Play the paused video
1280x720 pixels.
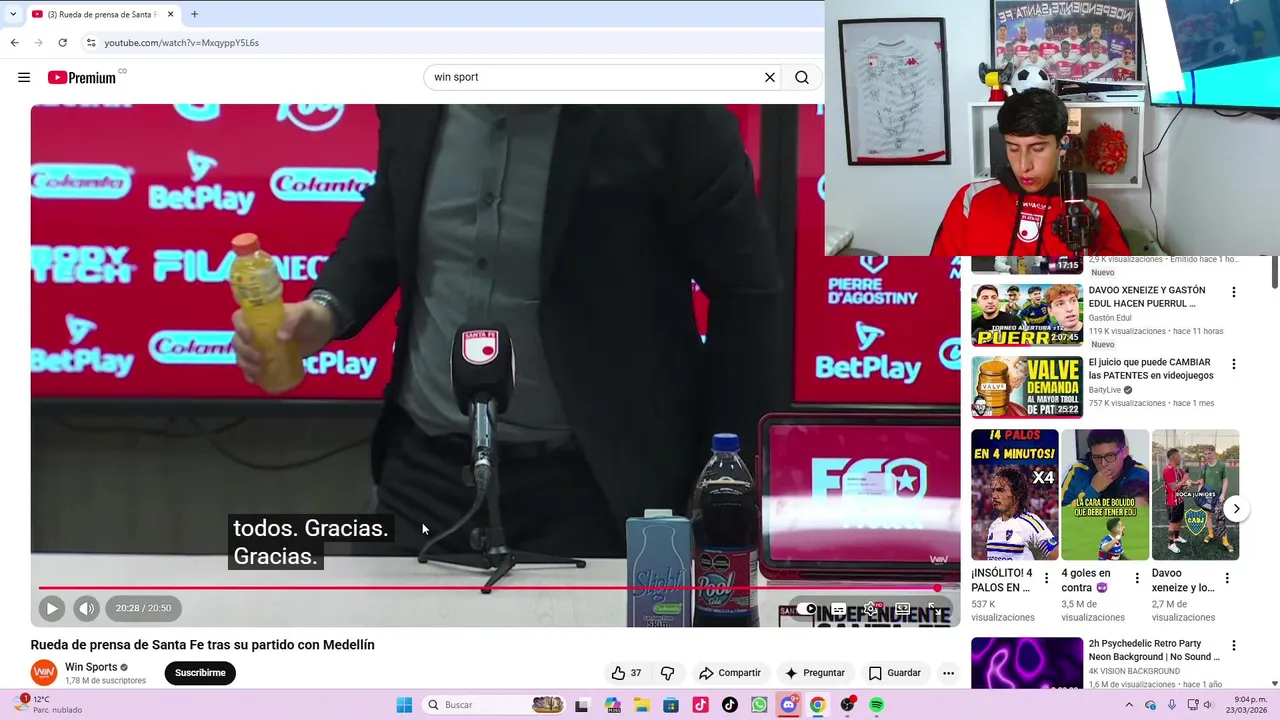(52, 608)
